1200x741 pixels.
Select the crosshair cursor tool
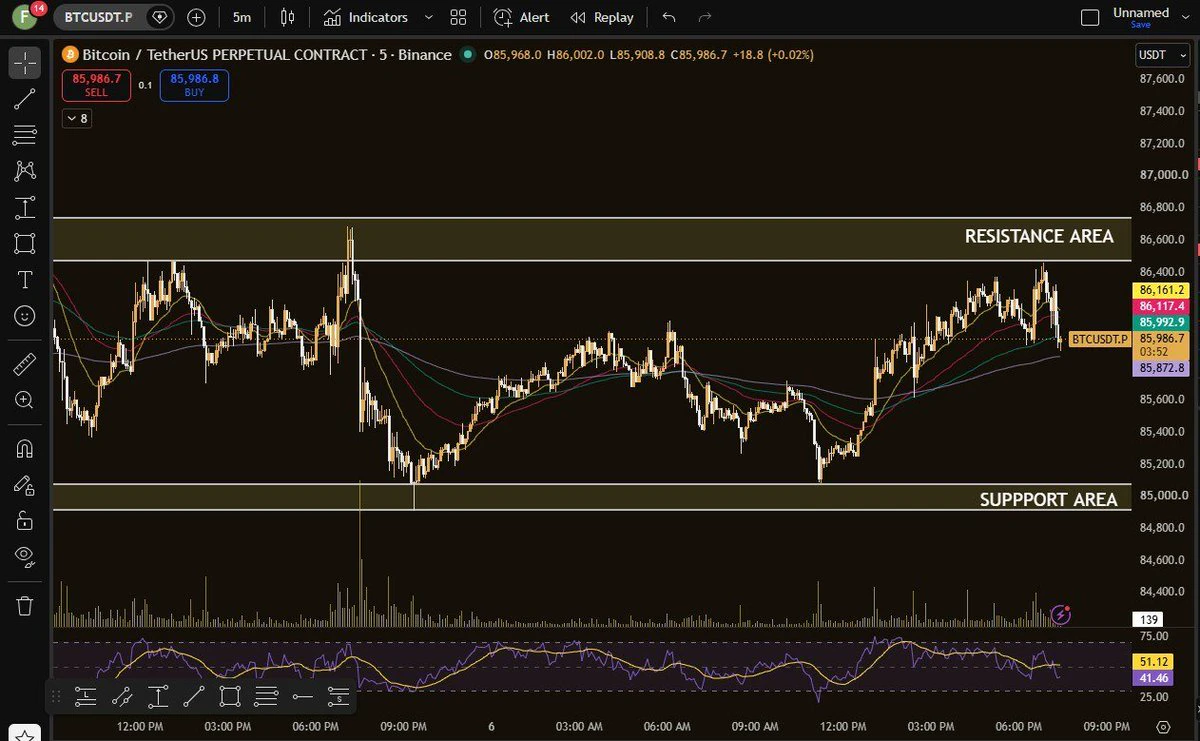coord(25,62)
